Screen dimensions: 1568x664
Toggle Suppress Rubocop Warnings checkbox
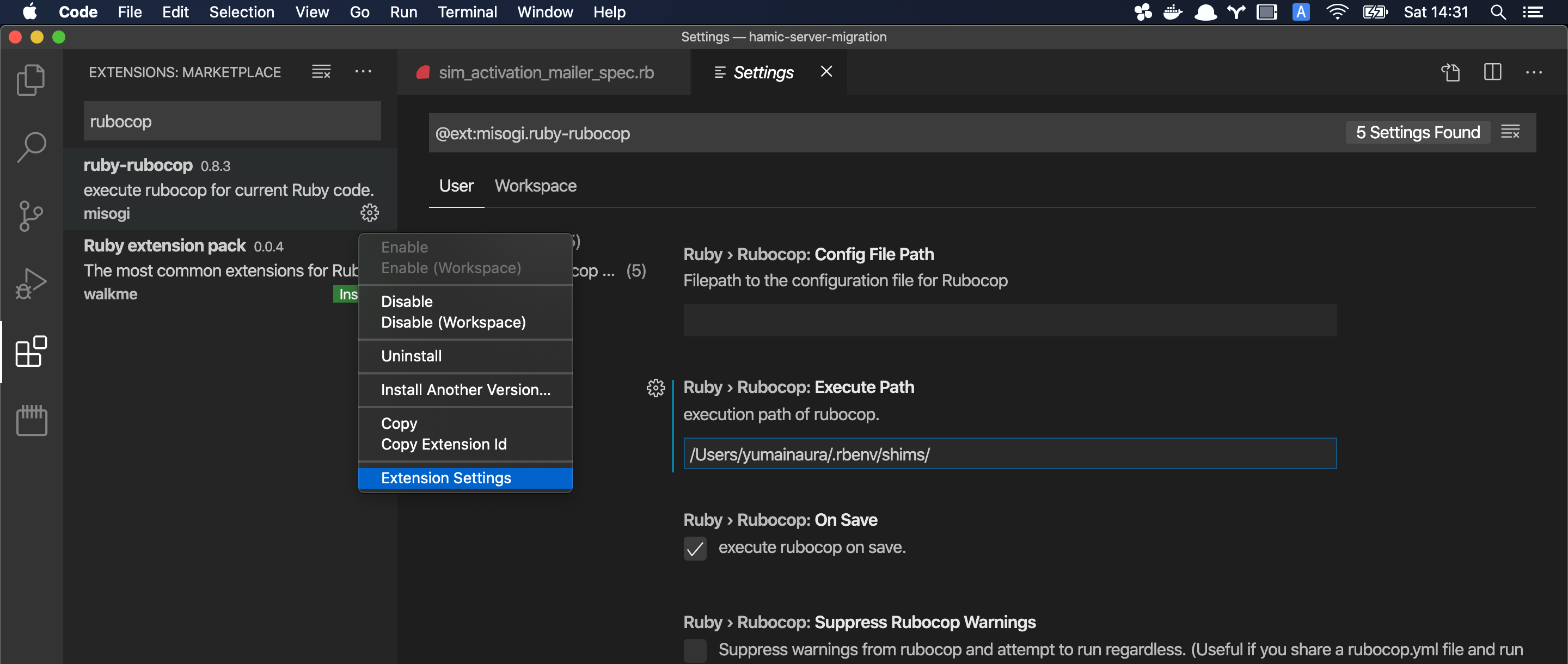pyautogui.click(x=695, y=650)
